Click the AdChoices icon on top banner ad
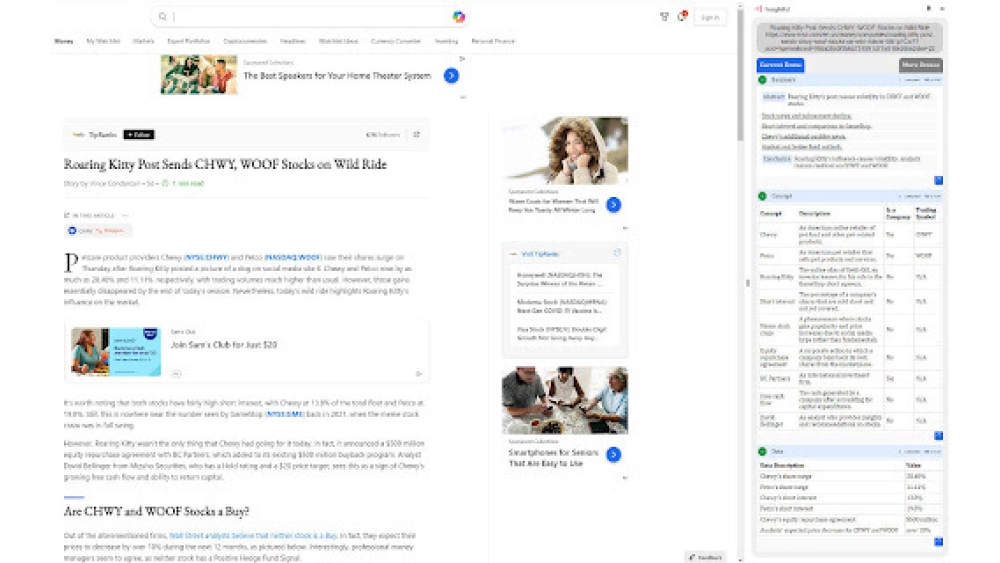This screenshot has height=563, width=1000. [462, 59]
